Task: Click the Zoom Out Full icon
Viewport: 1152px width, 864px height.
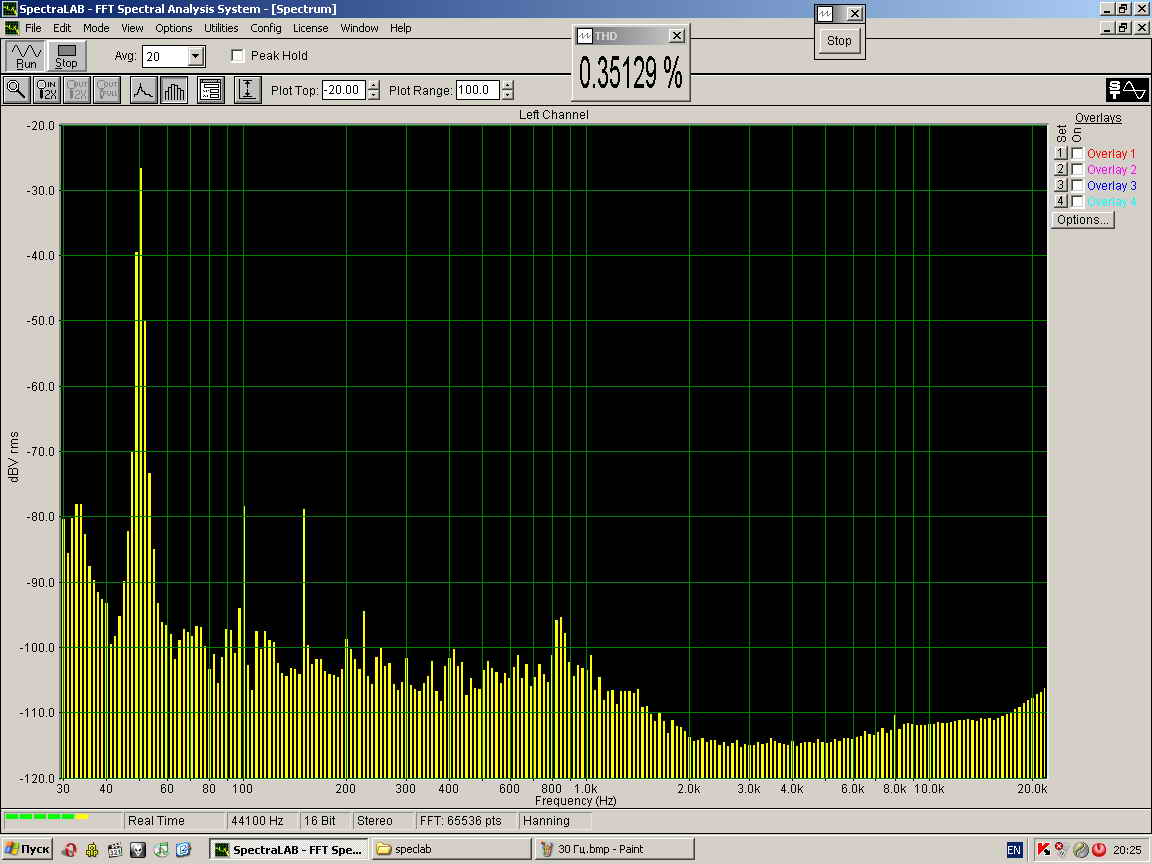Action: [x=107, y=90]
